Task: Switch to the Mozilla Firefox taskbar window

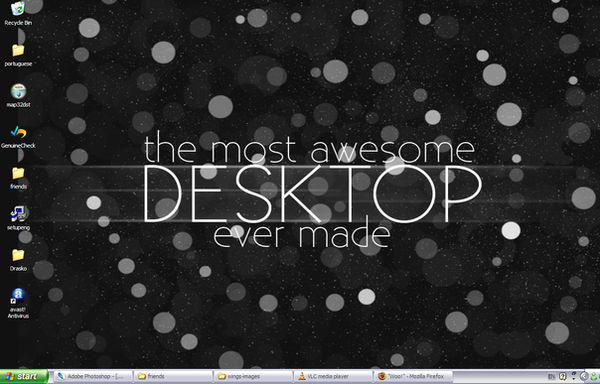Action: (x=413, y=376)
